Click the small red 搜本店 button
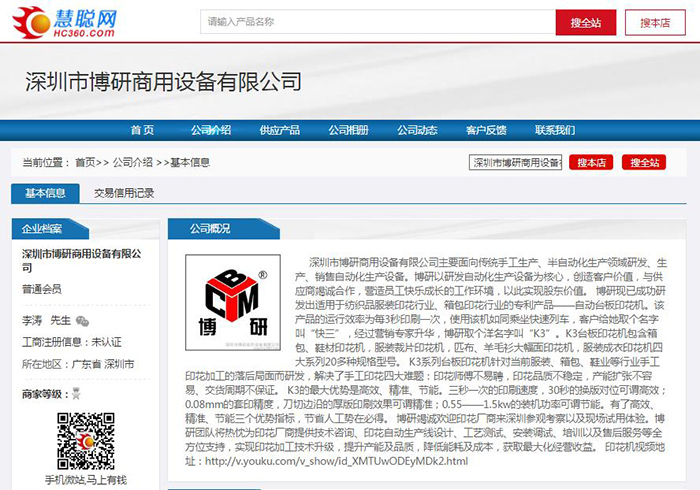This screenshot has height=490, width=700. click(591, 162)
